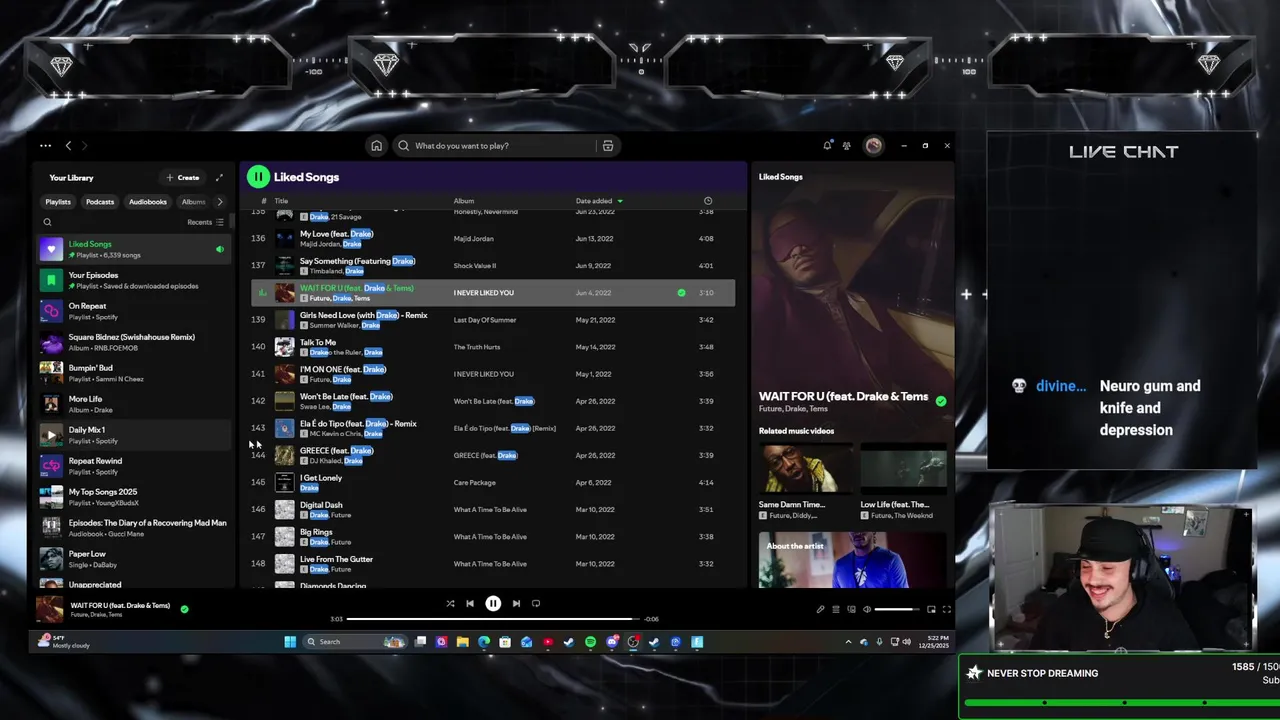Screen dimensions: 1280x720
Task: Open Same Damn Time music video thumbnail
Action: (806, 469)
